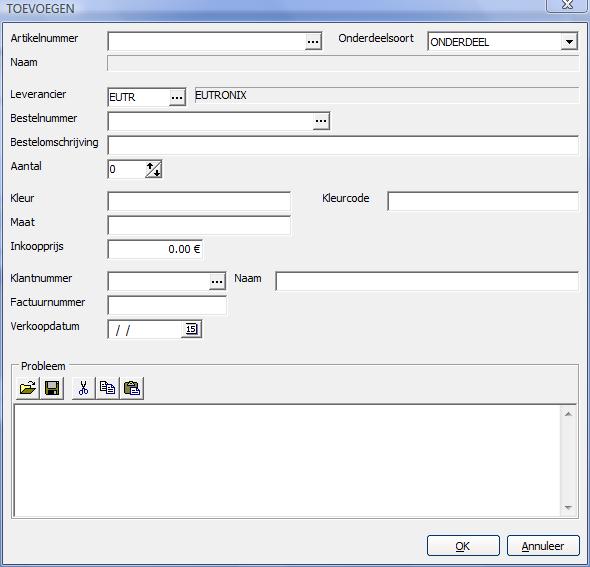Select the Inkoopprijs price field
This screenshot has height=567, width=590.
click(155, 249)
